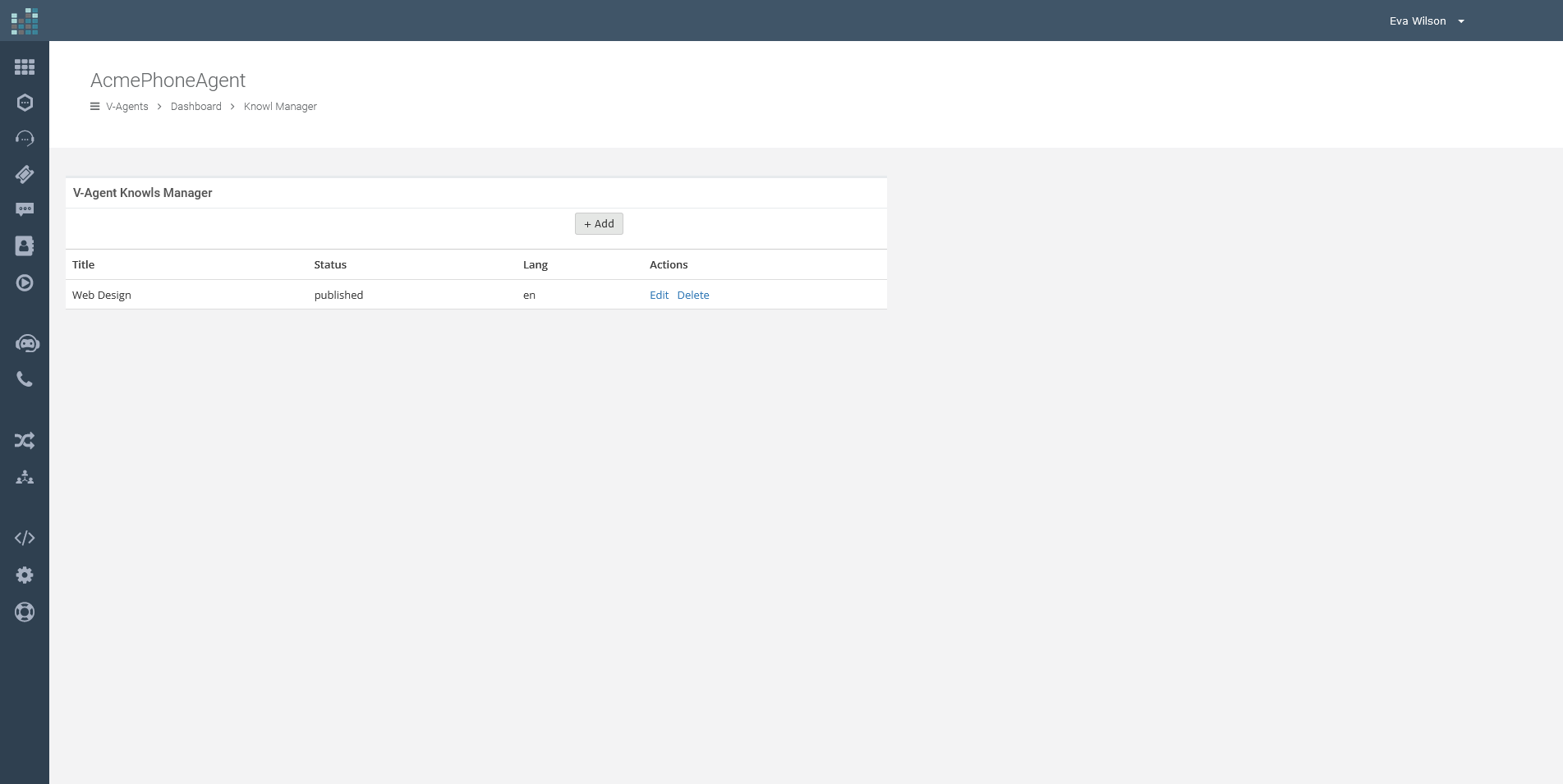Click the Actions column header
This screenshot has width=1563, height=784.
pos(669,264)
